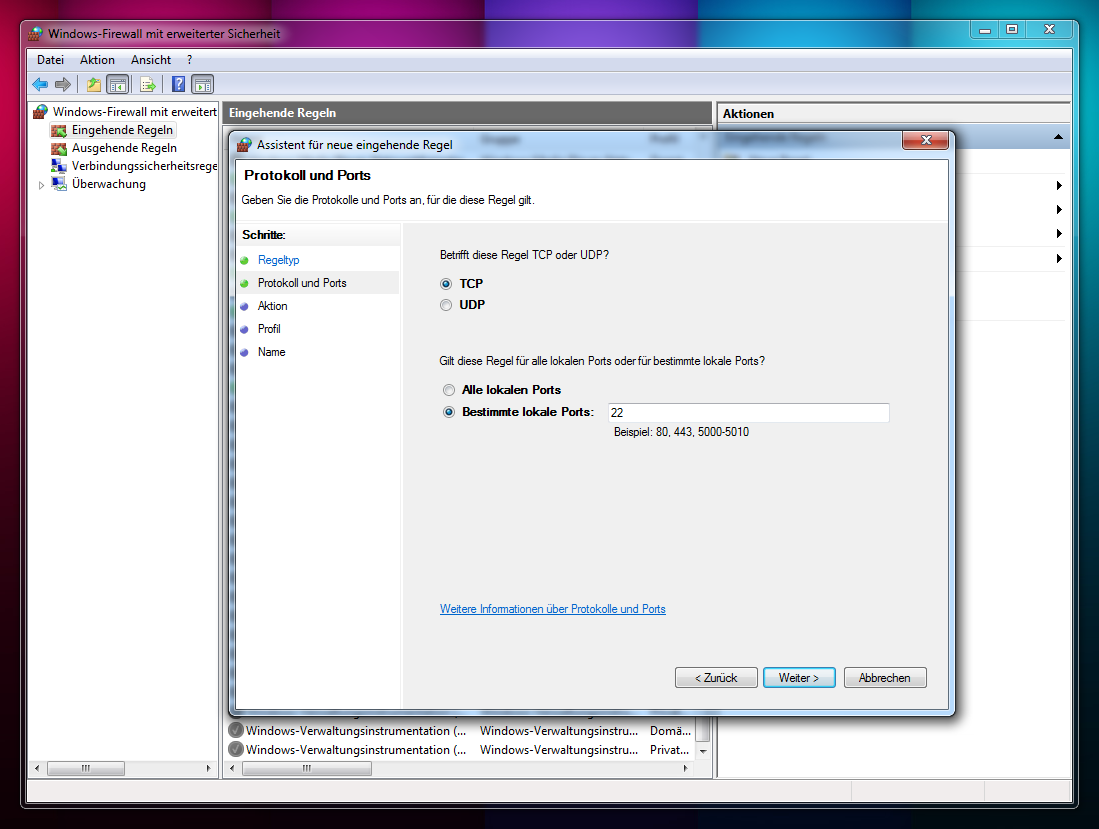Click the scroll-down arrow of the rules list
1099x829 pixels.
(x=703, y=750)
